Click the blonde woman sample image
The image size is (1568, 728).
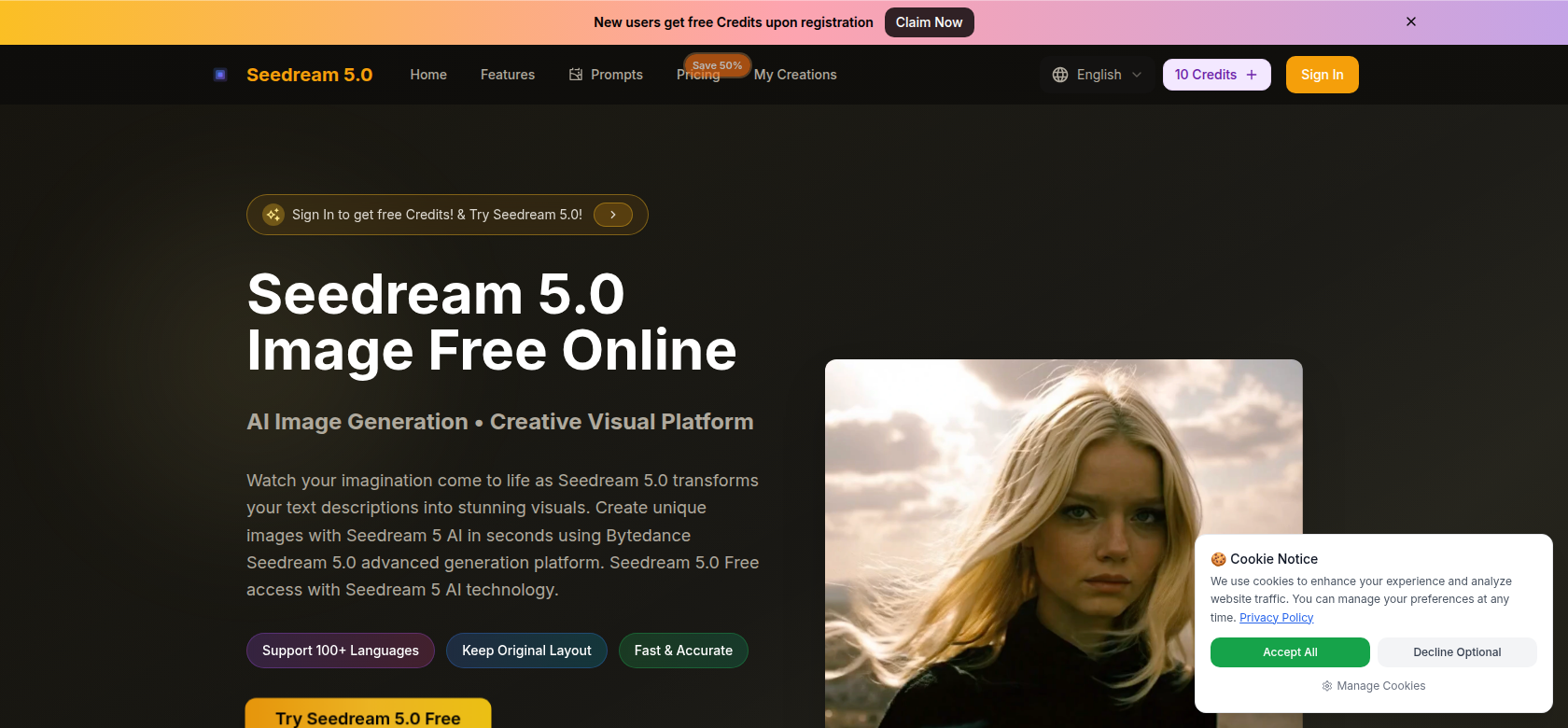pos(1063,543)
